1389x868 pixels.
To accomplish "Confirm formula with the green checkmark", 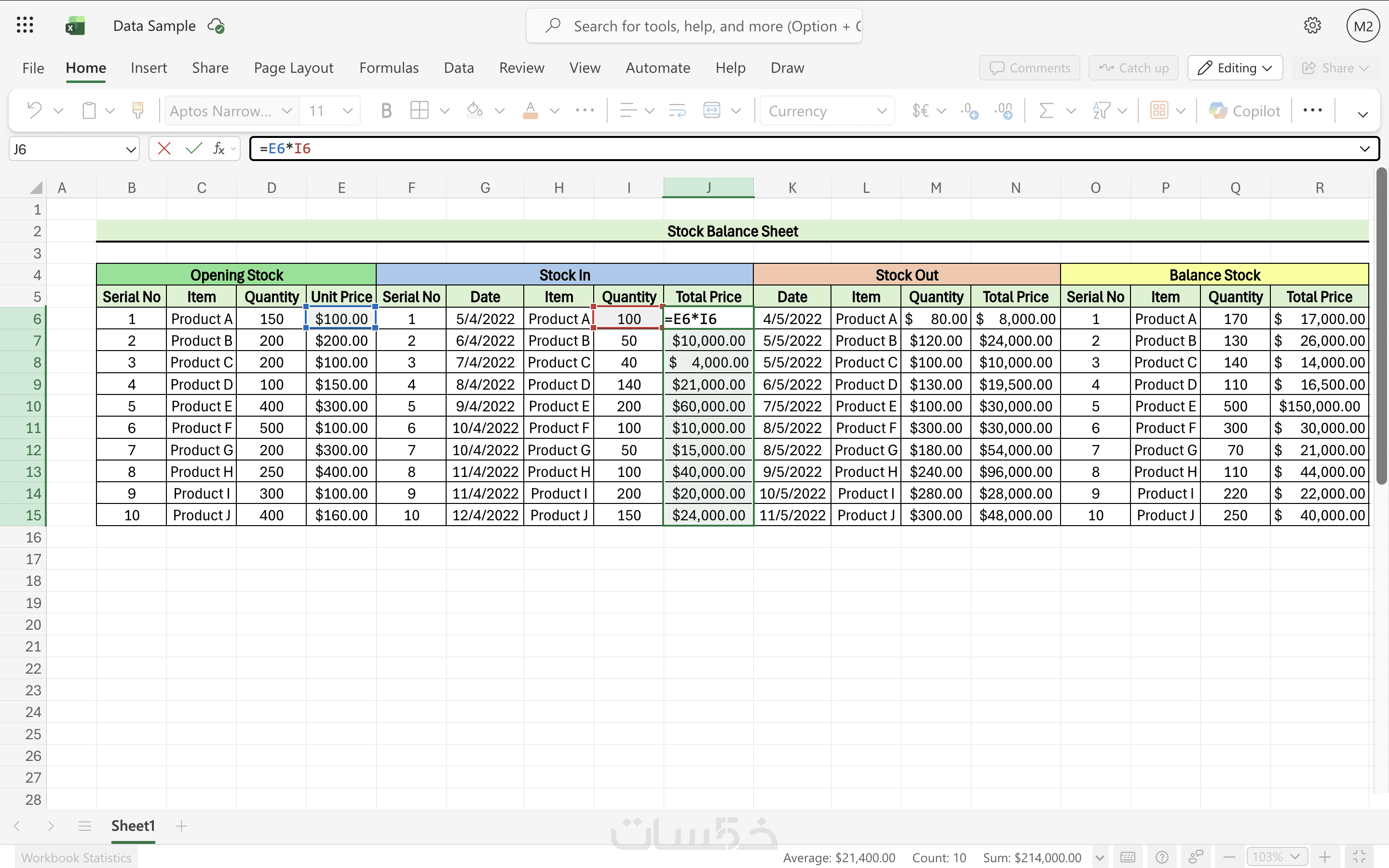I will click(x=193, y=149).
